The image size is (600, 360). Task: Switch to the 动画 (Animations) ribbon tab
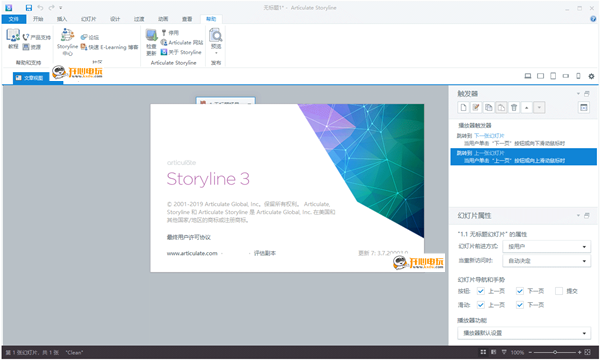tap(163, 19)
